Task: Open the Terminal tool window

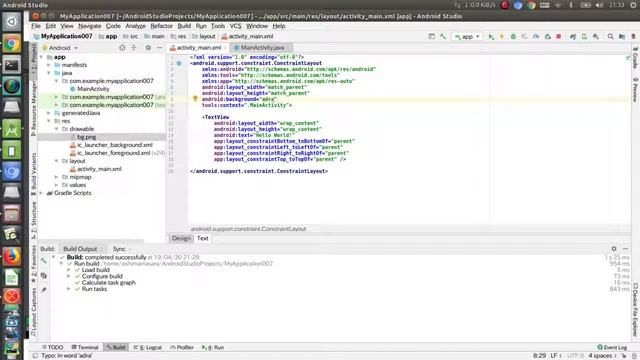Action: click(85, 347)
